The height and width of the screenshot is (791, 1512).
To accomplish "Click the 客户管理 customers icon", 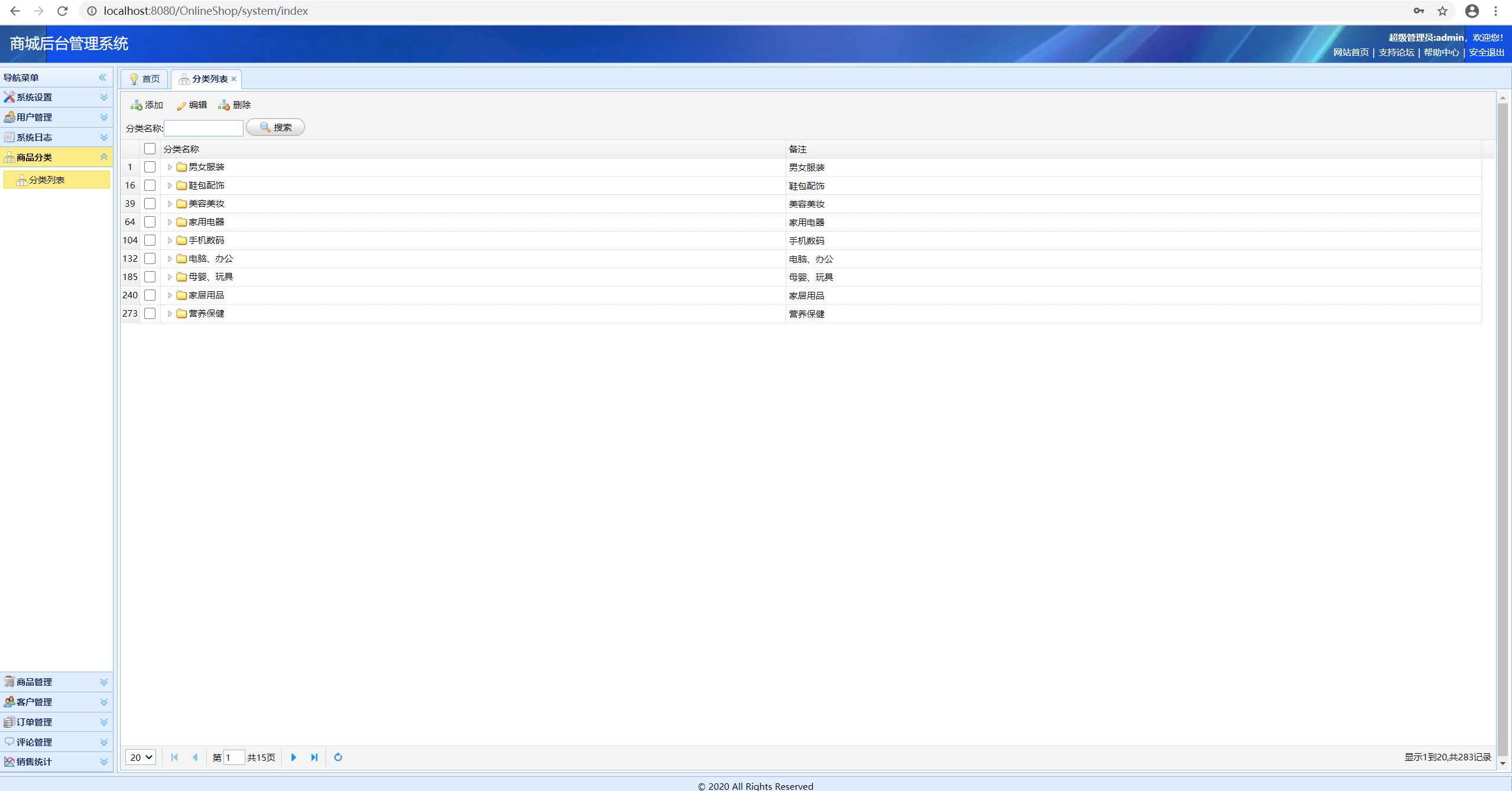I will point(9,702).
